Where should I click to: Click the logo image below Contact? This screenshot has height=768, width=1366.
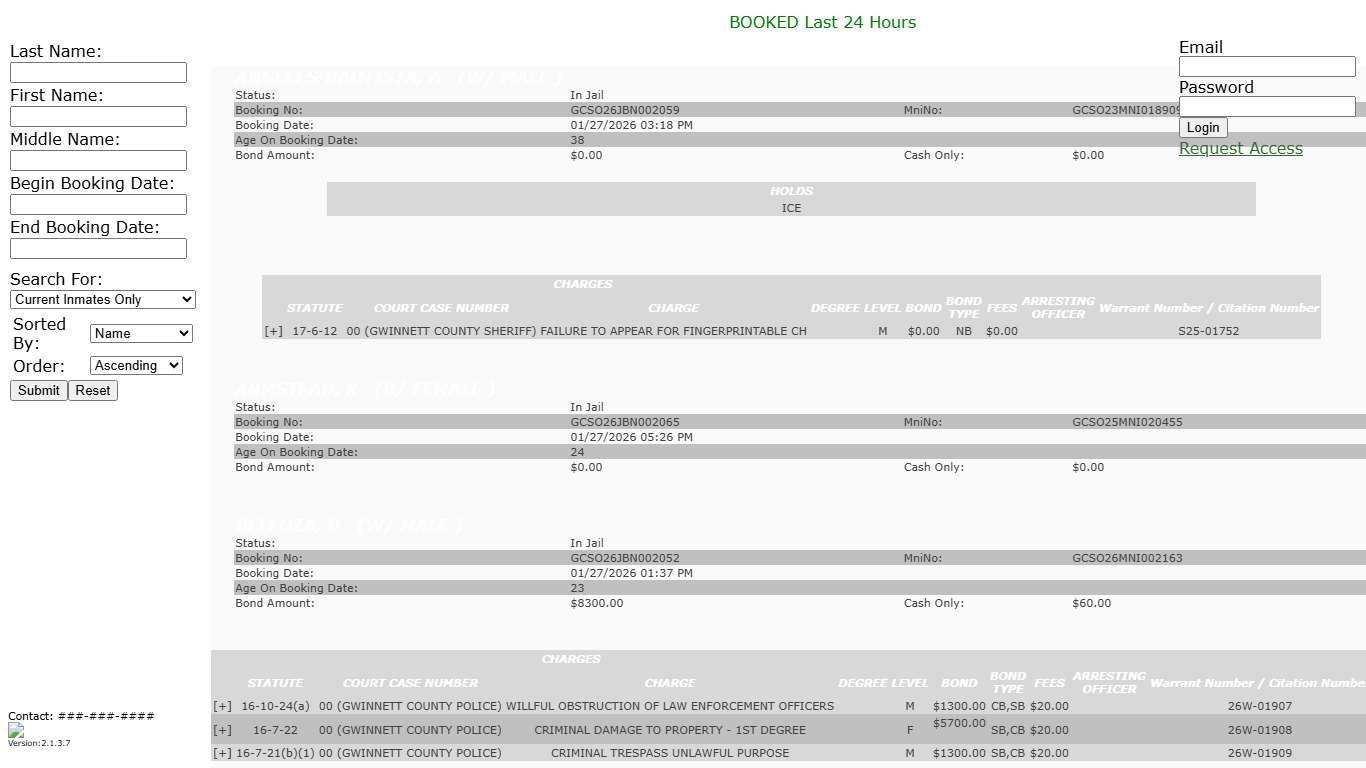click(x=16, y=730)
